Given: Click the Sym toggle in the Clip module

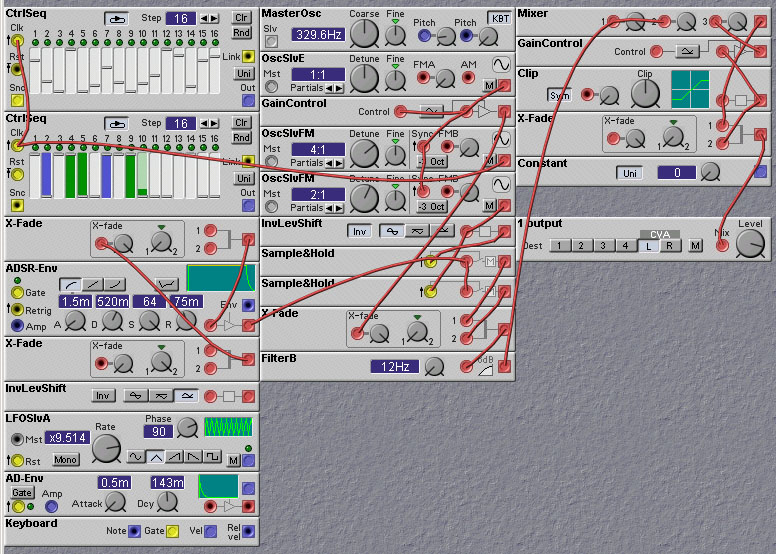Looking at the screenshot, I should tap(559, 95).
